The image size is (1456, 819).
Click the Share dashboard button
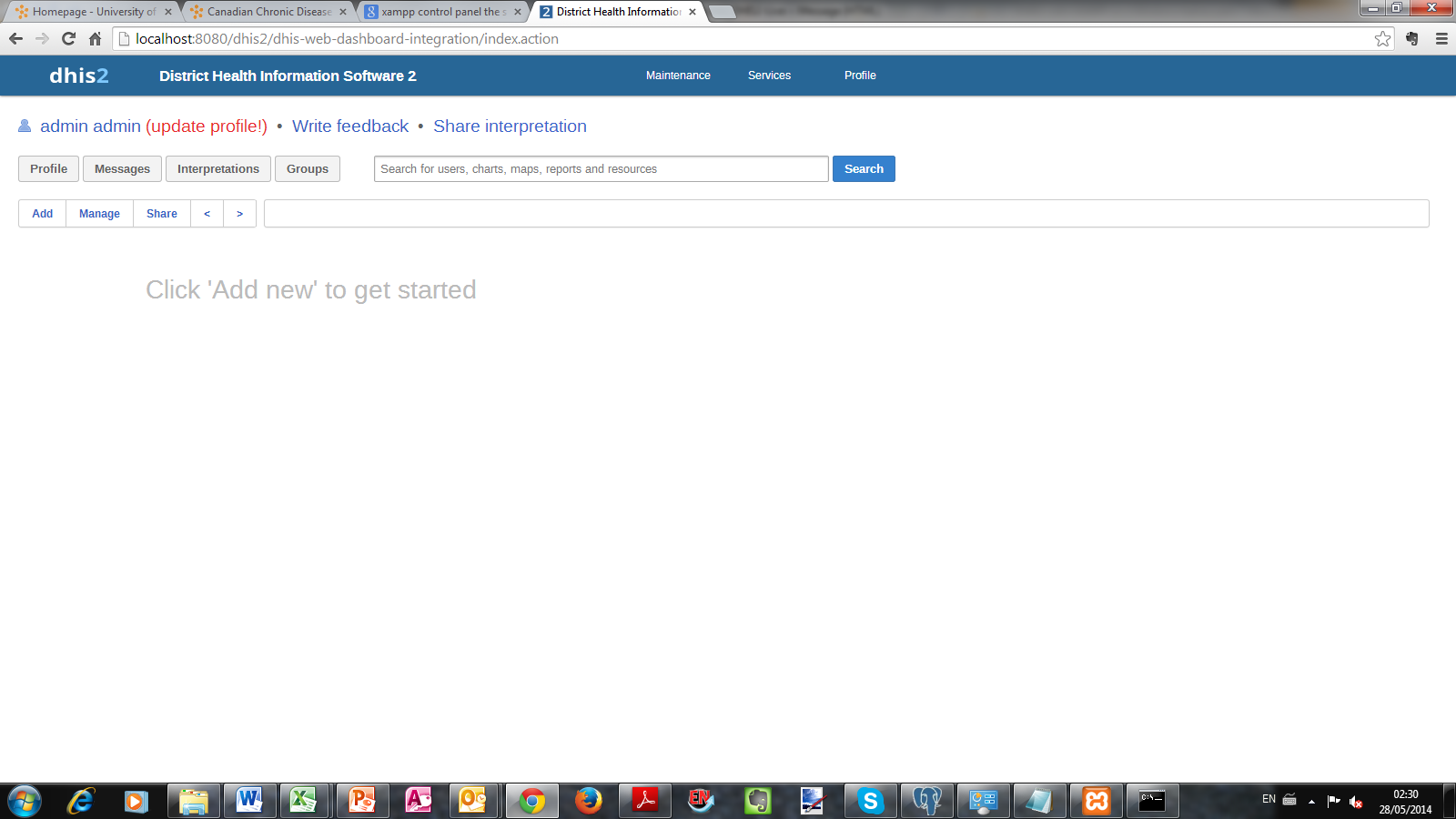(x=162, y=214)
